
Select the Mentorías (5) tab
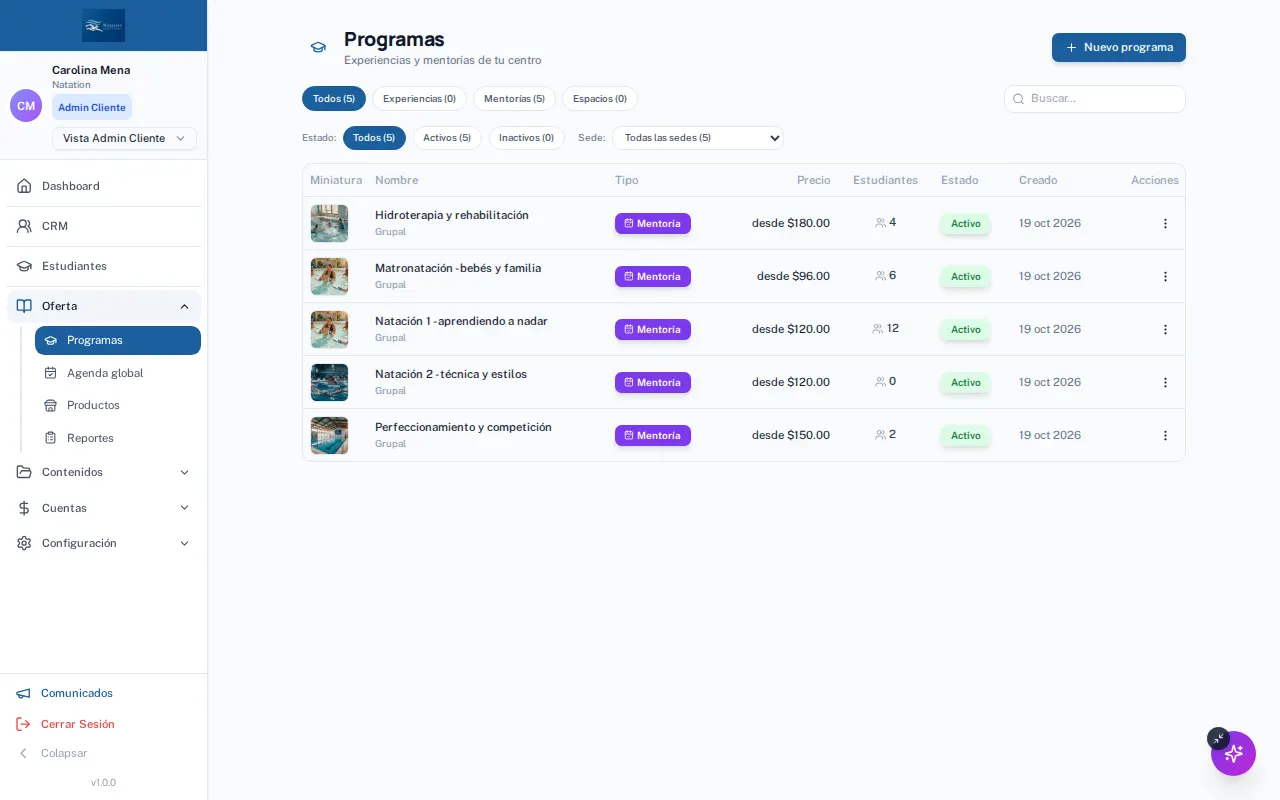514,99
